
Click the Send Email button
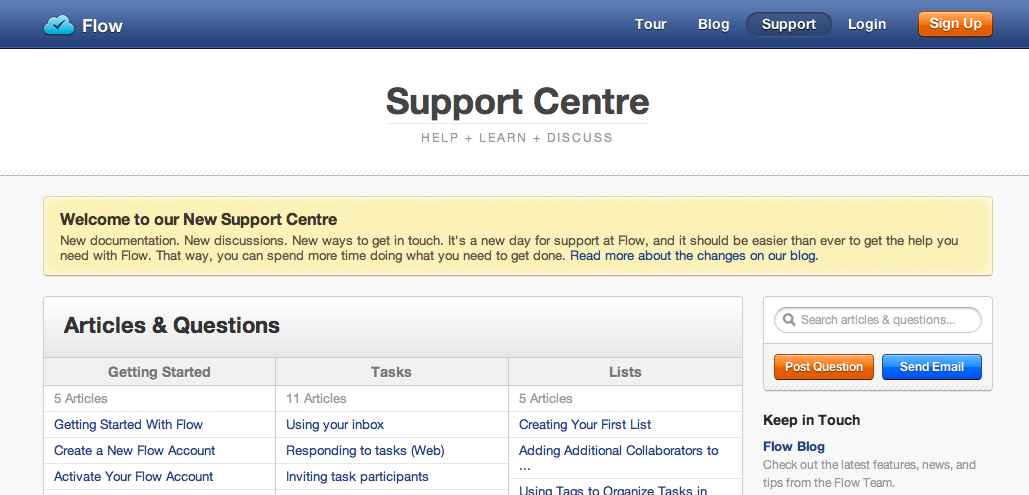click(931, 367)
